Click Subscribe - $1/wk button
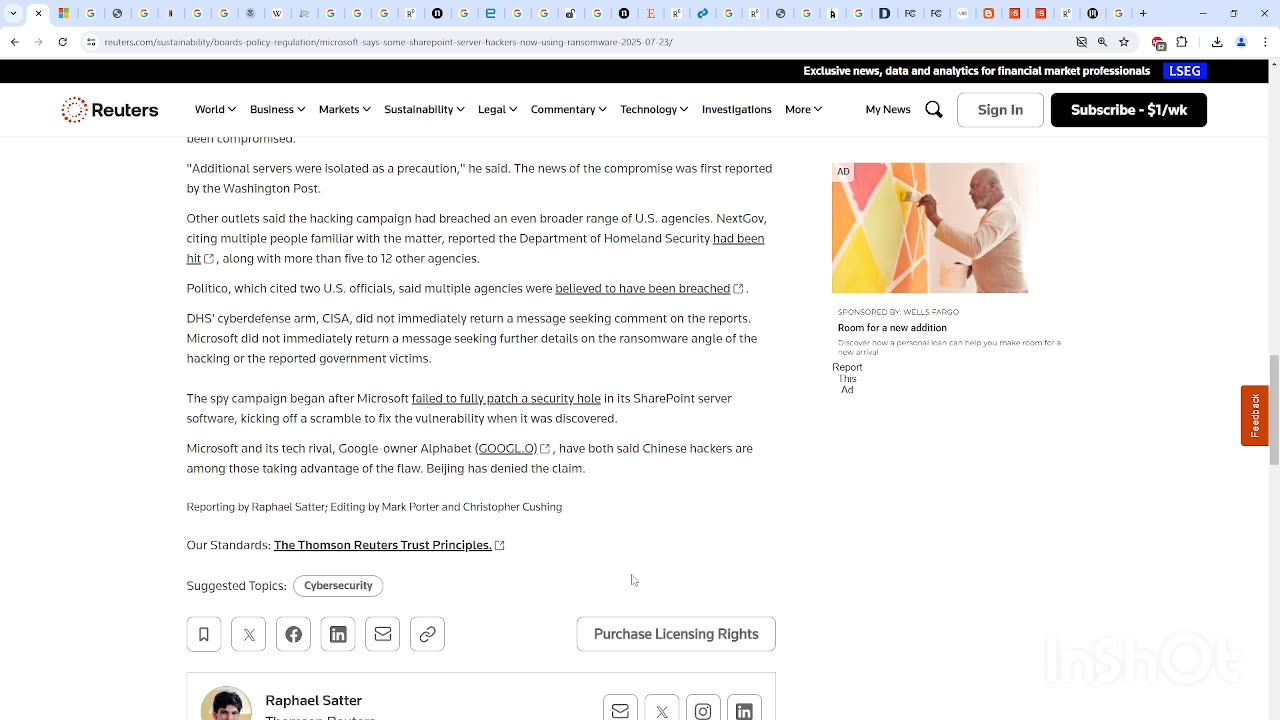This screenshot has height=720, width=1280. (1129, 110)
